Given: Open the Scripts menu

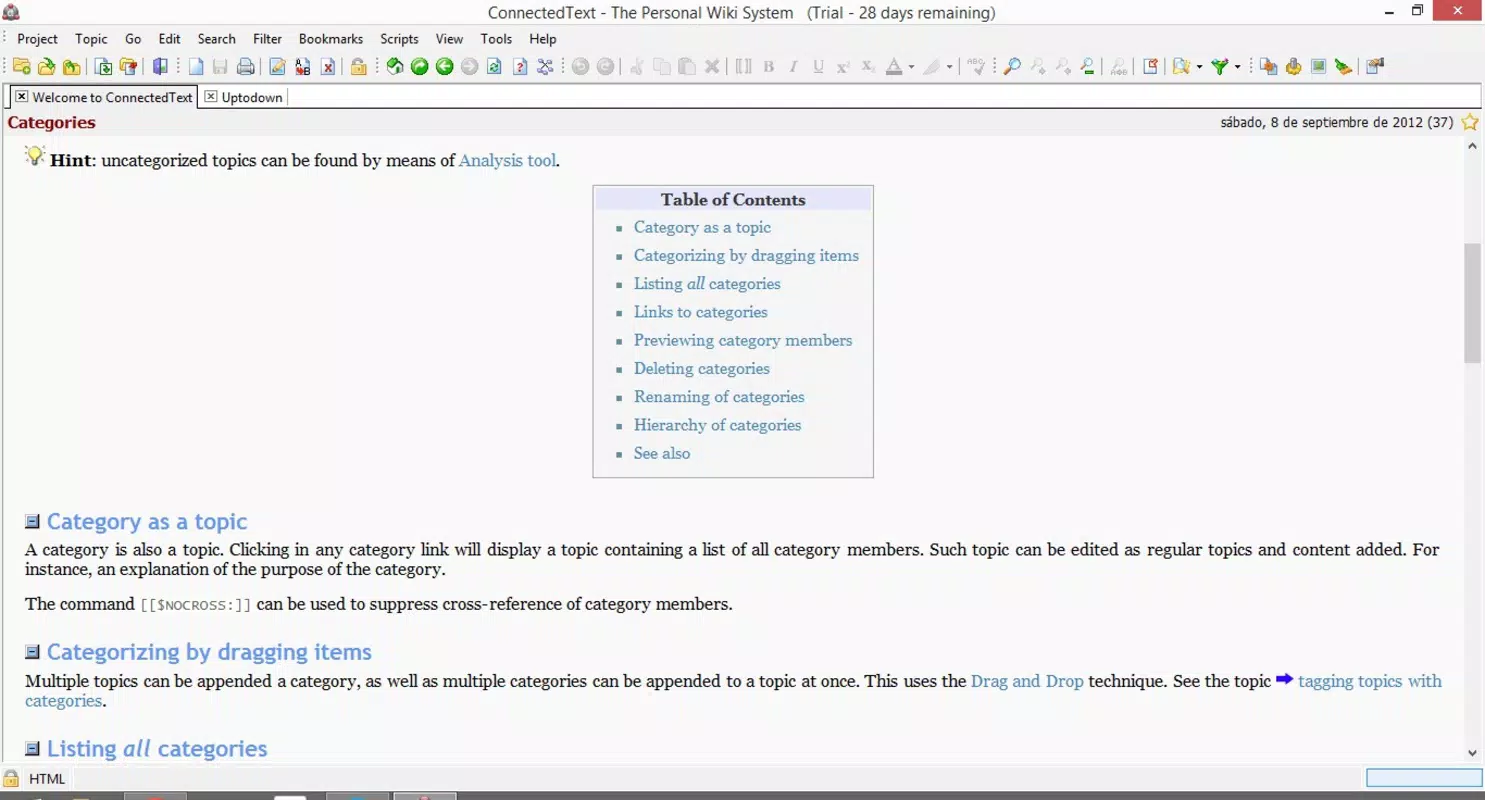Looking at the screenshot, I should [399, 39].
